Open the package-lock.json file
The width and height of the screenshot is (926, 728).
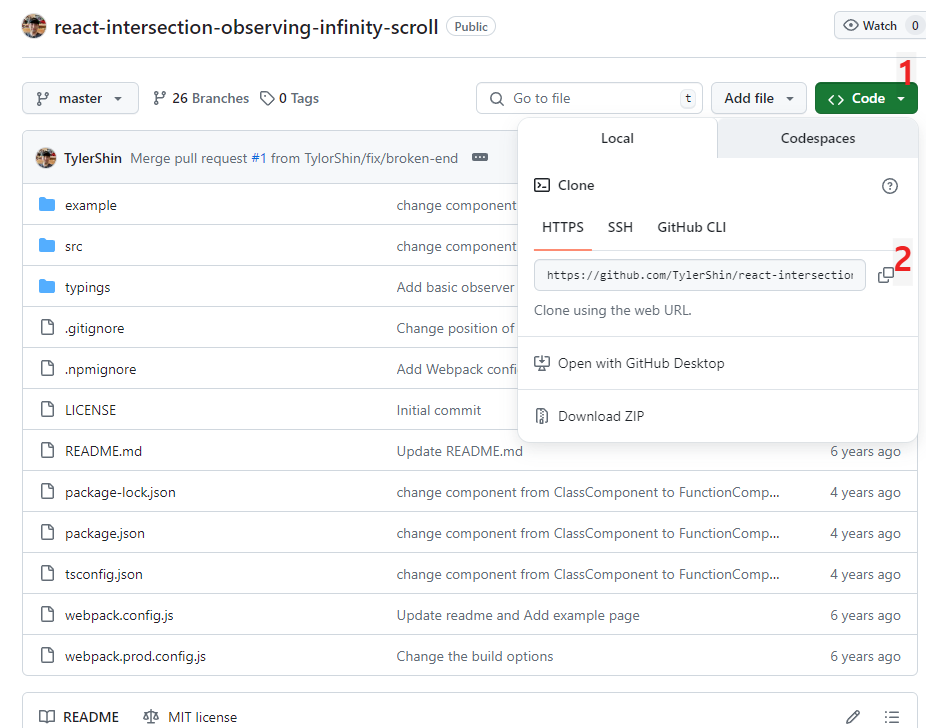tap(120, 492)
